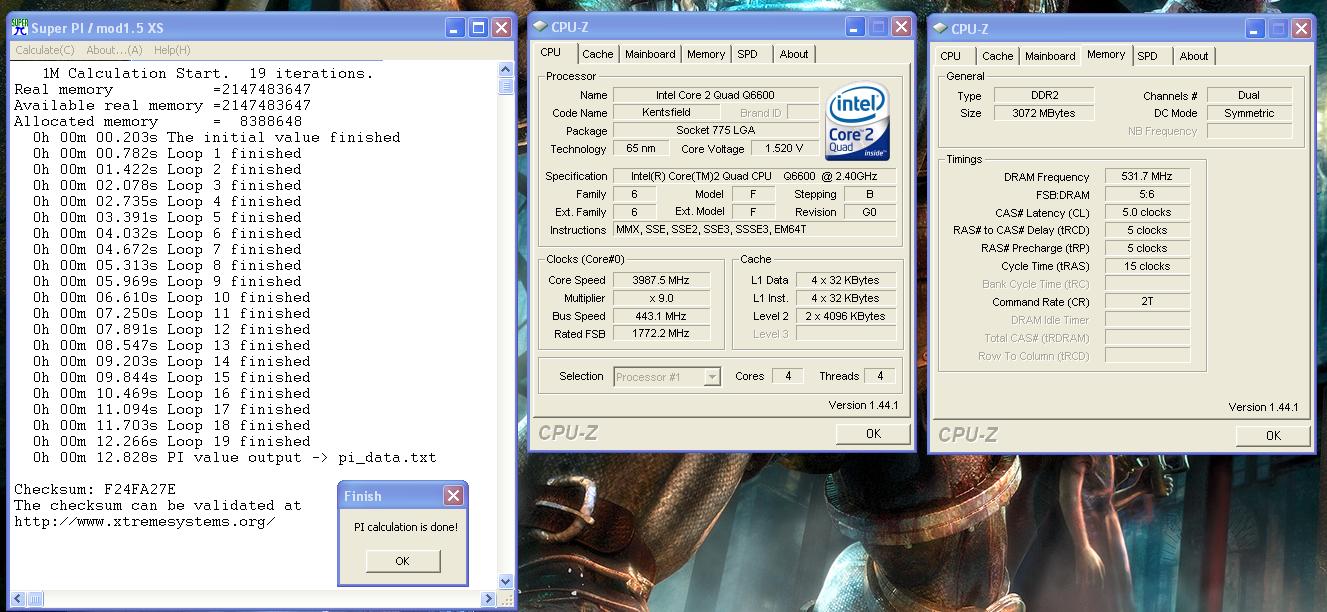Click OK in the Finish dialog
The image size is (1327, 612).
pos(402,561)
